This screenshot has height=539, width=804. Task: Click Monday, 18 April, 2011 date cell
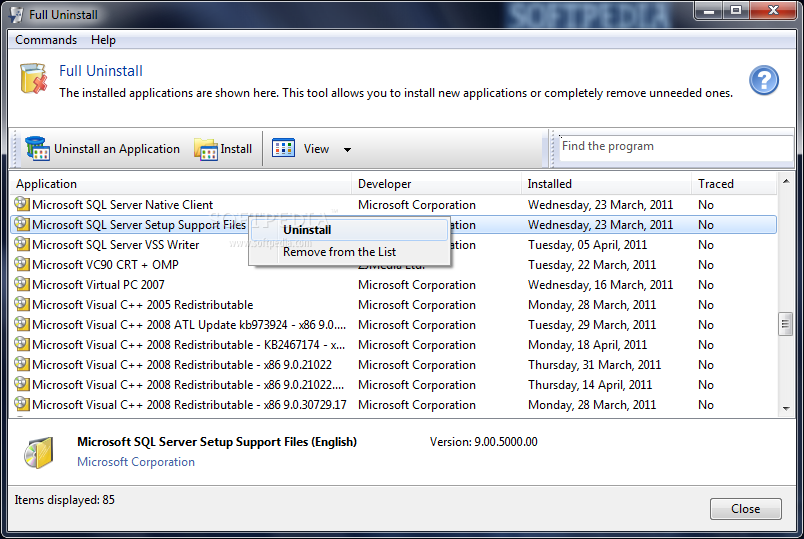tap(588, 345)
